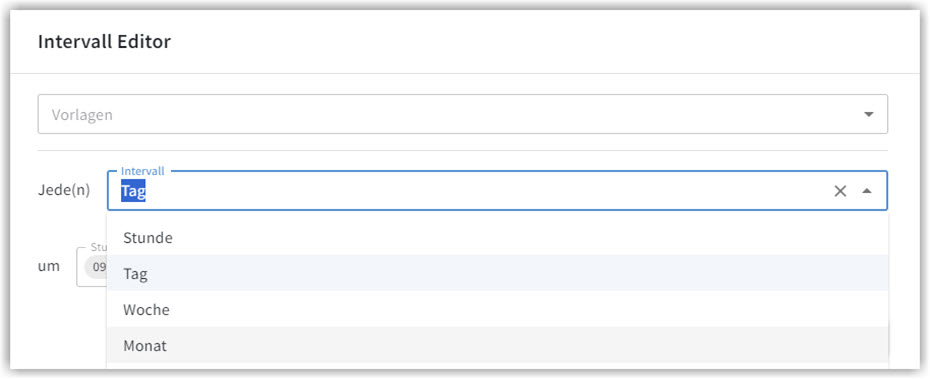
Task: Select the highlighted Tag list option
Action: pyautogui.click(x=497, y=273)
